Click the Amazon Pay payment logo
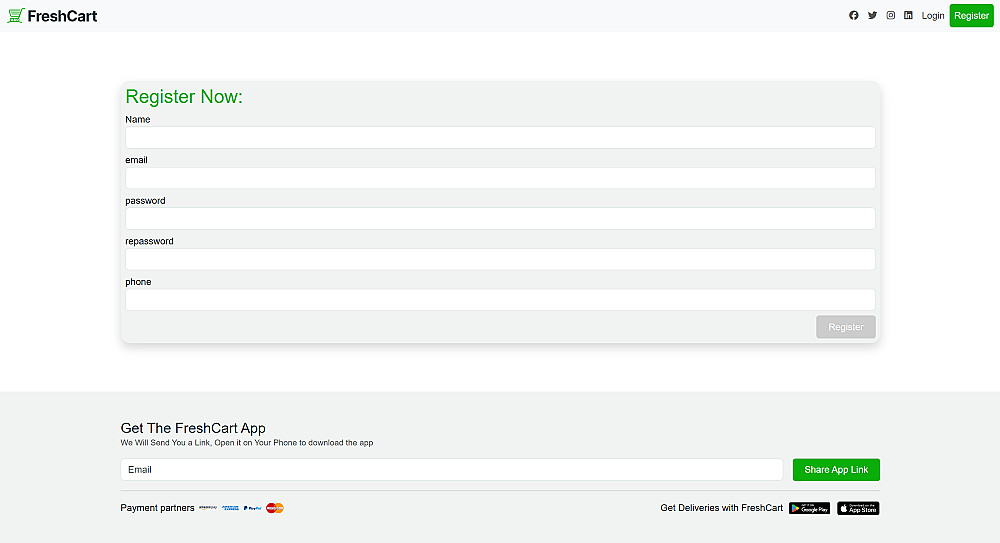The height and width of the screenshot is (543, 1000). [208, 508]
